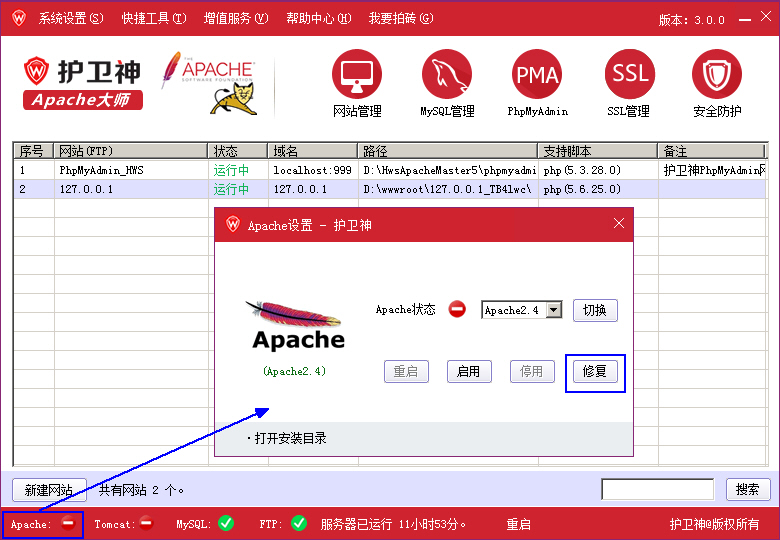The width and height of the screenshot is (780, 540).
Task: Click the red stop icon beside Apache状态
Action: [x=457, y=309]
